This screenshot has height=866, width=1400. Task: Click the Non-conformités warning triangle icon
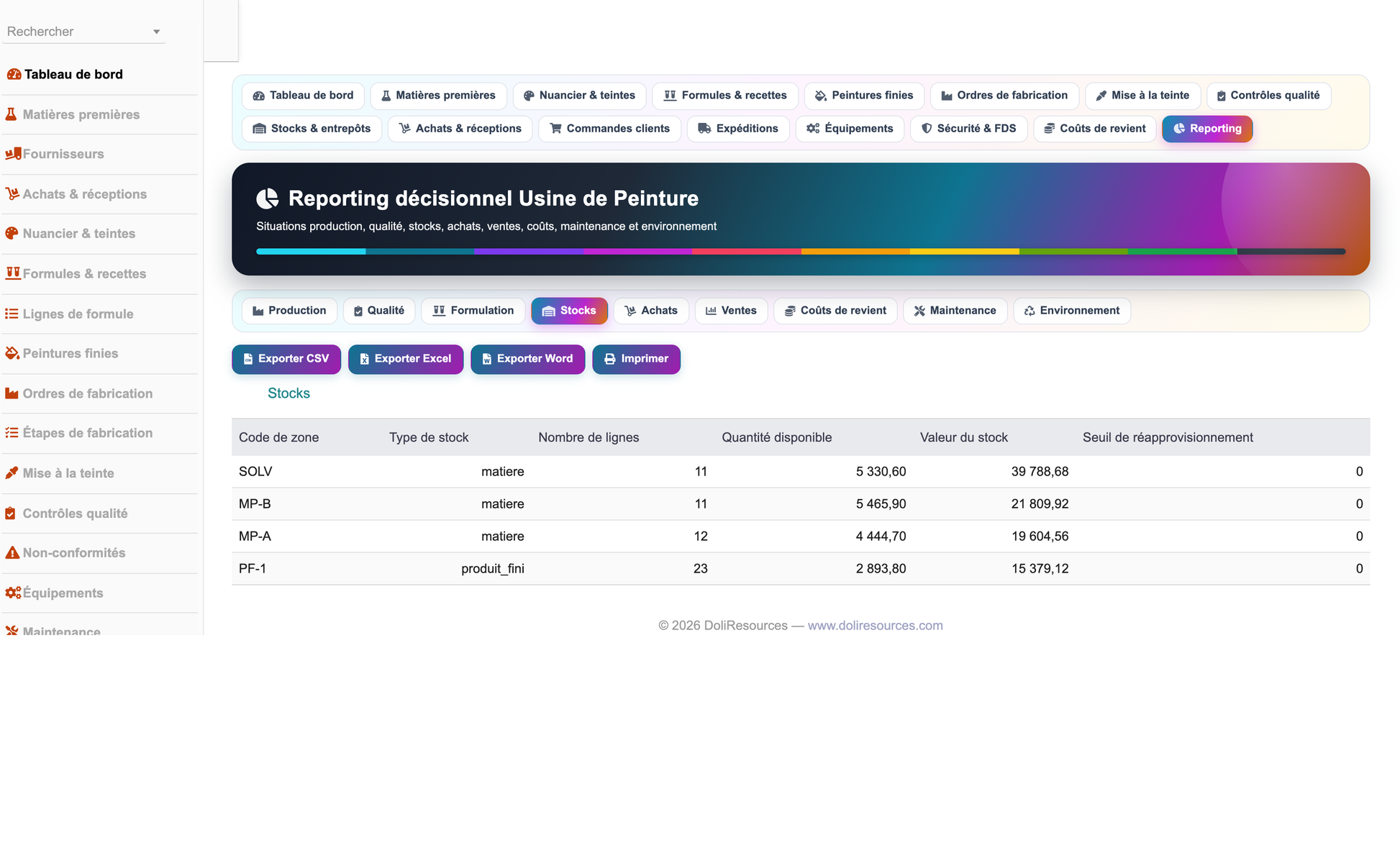click(x=12, y=553)
